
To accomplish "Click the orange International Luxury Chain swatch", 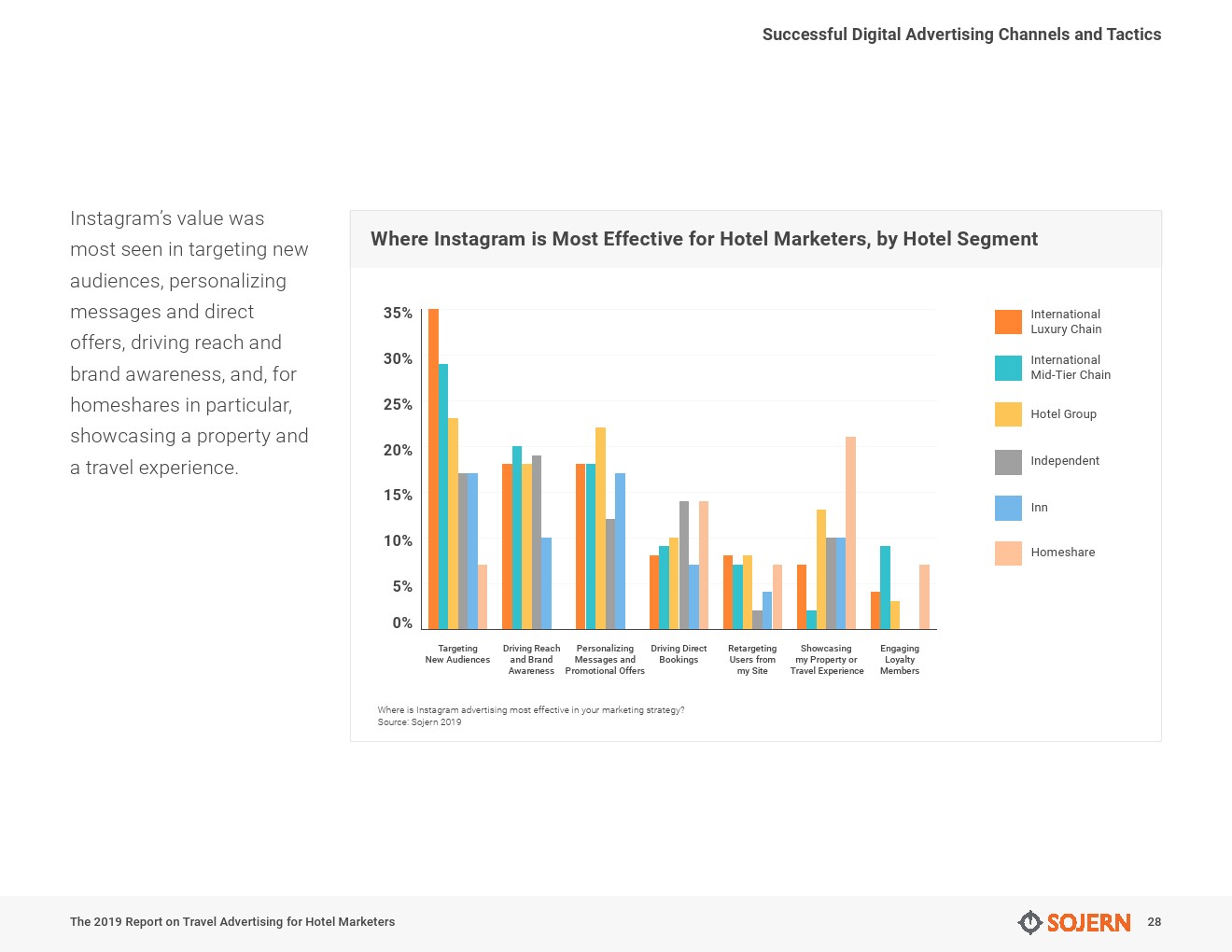I will coord(1008,322).
